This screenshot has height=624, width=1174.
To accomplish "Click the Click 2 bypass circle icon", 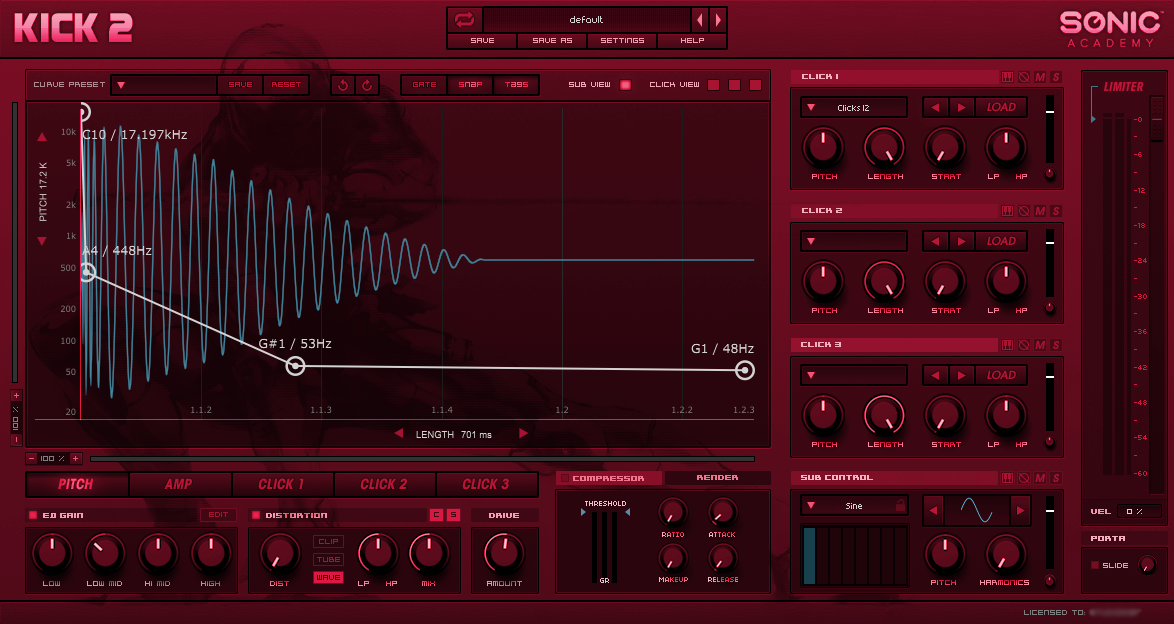I will (1024, 210).
